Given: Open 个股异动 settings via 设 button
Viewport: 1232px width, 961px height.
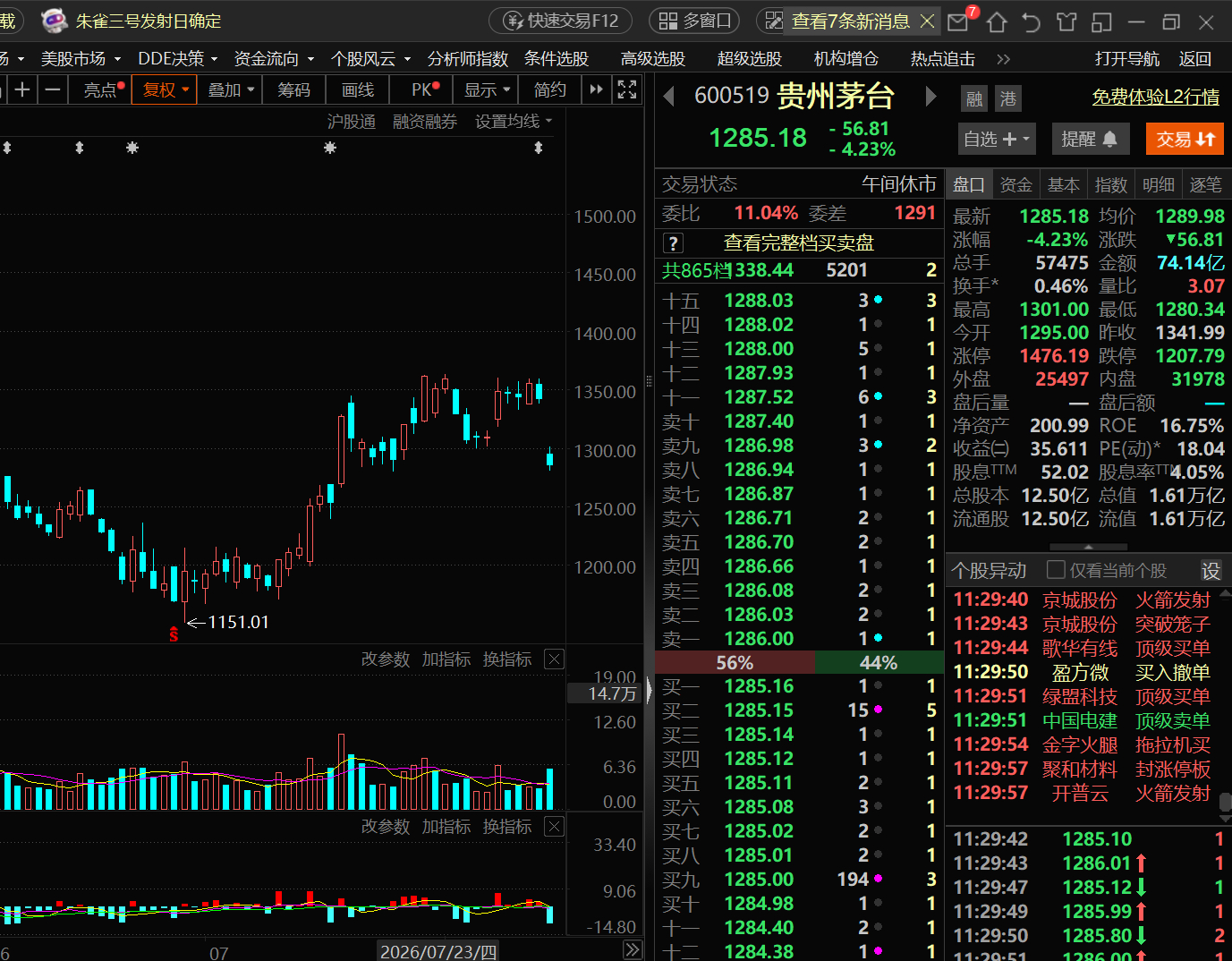Looking at the screenshot, I should 1211,570.
